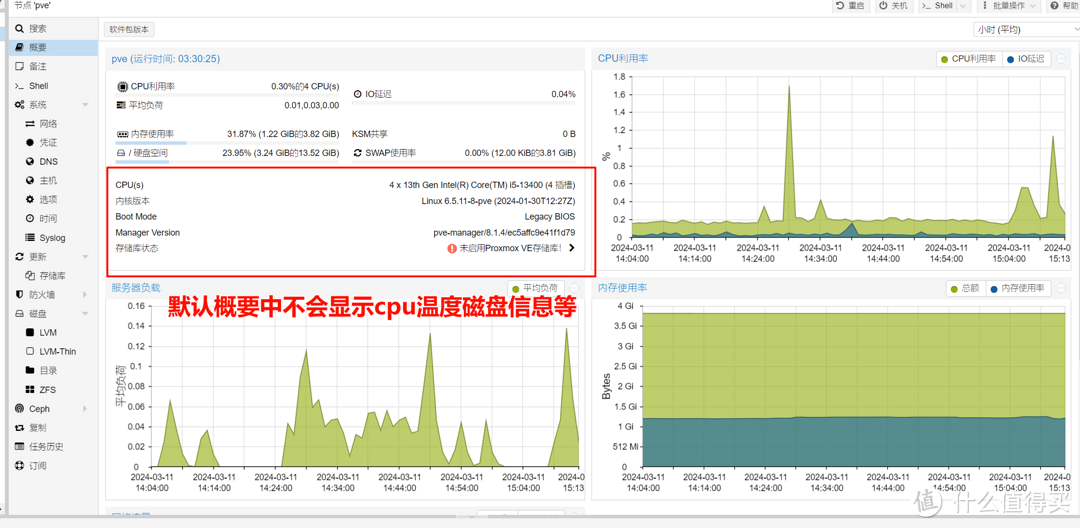Click the 0.30%的4 CPU(s) value
1080x528 pixels.
pyautogui.click(x=304, y=87)
